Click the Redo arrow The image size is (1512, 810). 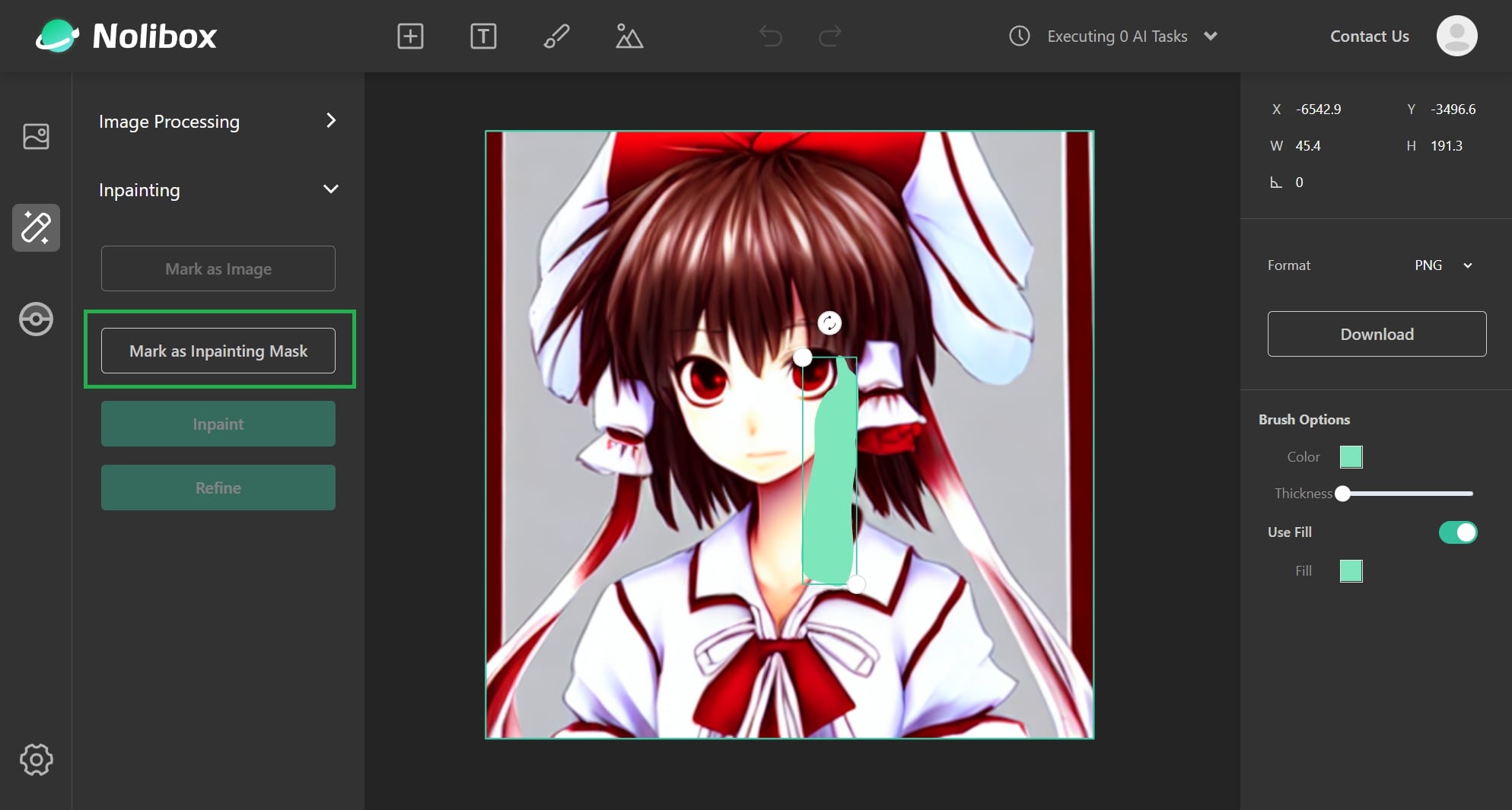[829, 36]
